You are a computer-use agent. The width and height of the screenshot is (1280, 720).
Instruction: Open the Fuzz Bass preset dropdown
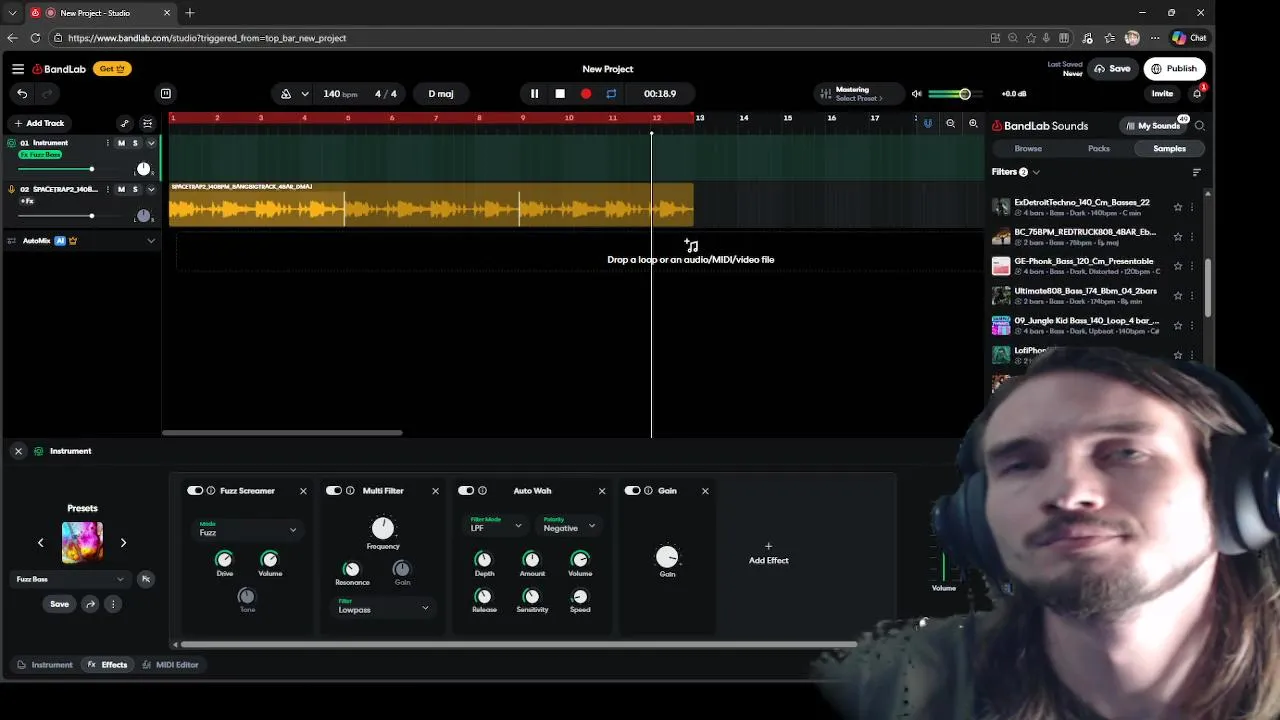click(70, 579)
